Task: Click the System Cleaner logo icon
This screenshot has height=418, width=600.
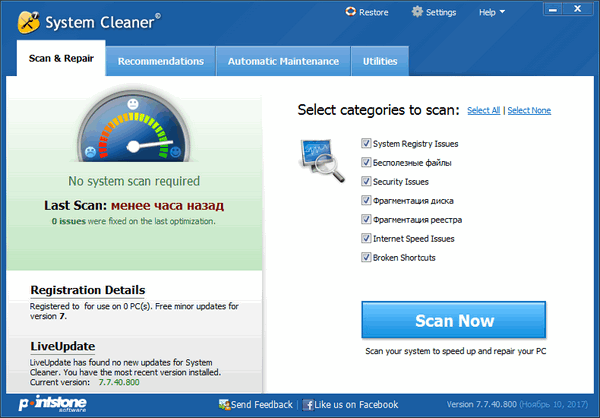Action: (28, 22)
